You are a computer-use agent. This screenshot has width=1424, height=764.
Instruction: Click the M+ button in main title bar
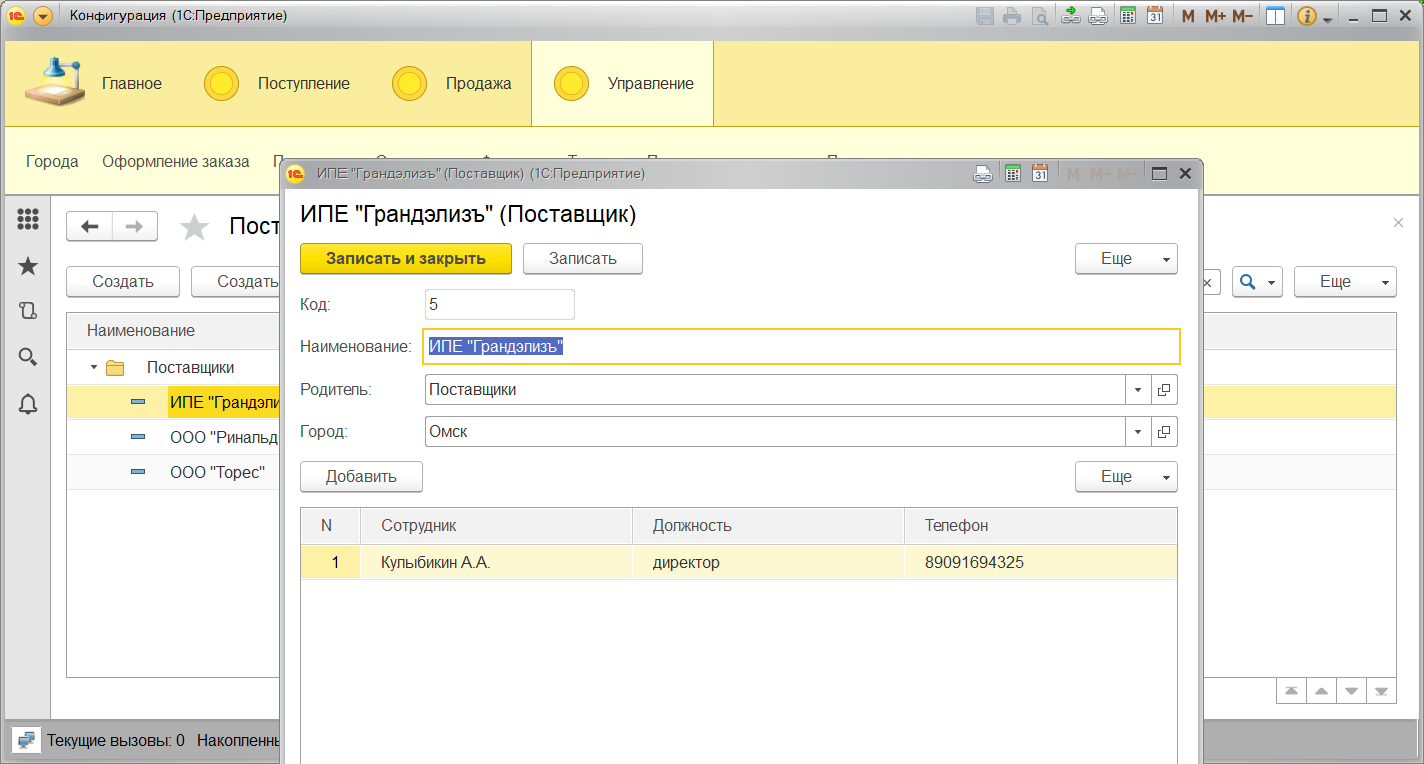pyautogui.click(x=1215, y=16)
